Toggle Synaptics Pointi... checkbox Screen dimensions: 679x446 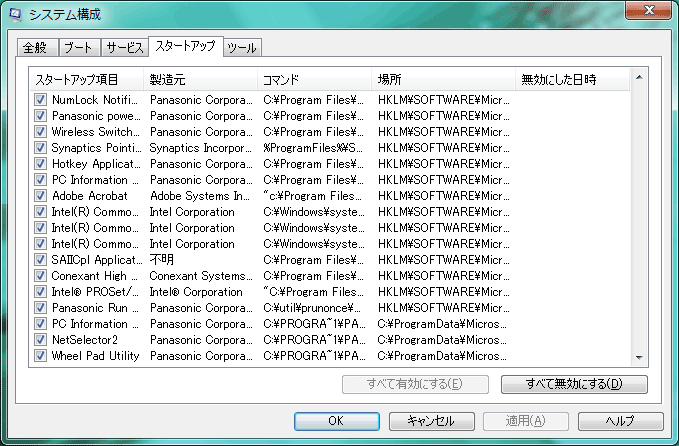[x=40, y=148]
